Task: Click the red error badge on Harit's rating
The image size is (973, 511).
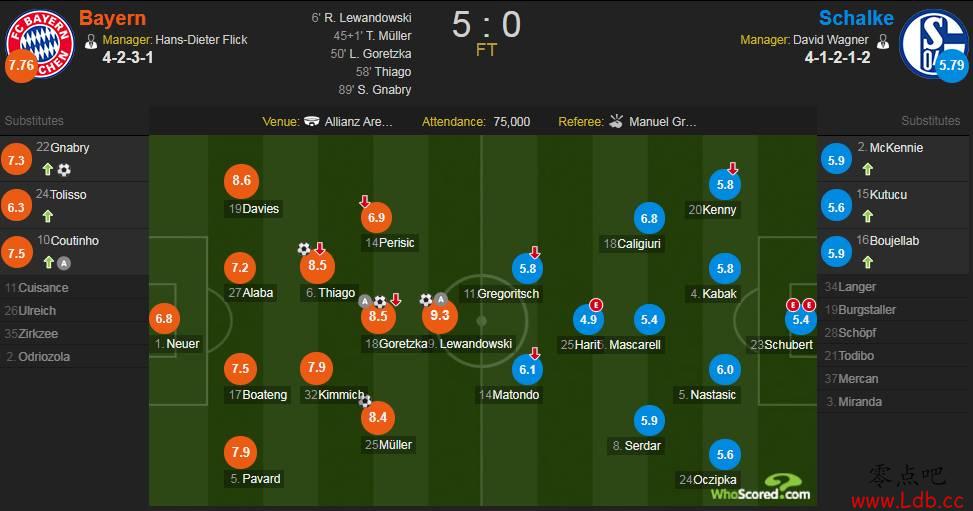Action: (x=596, y=304)
